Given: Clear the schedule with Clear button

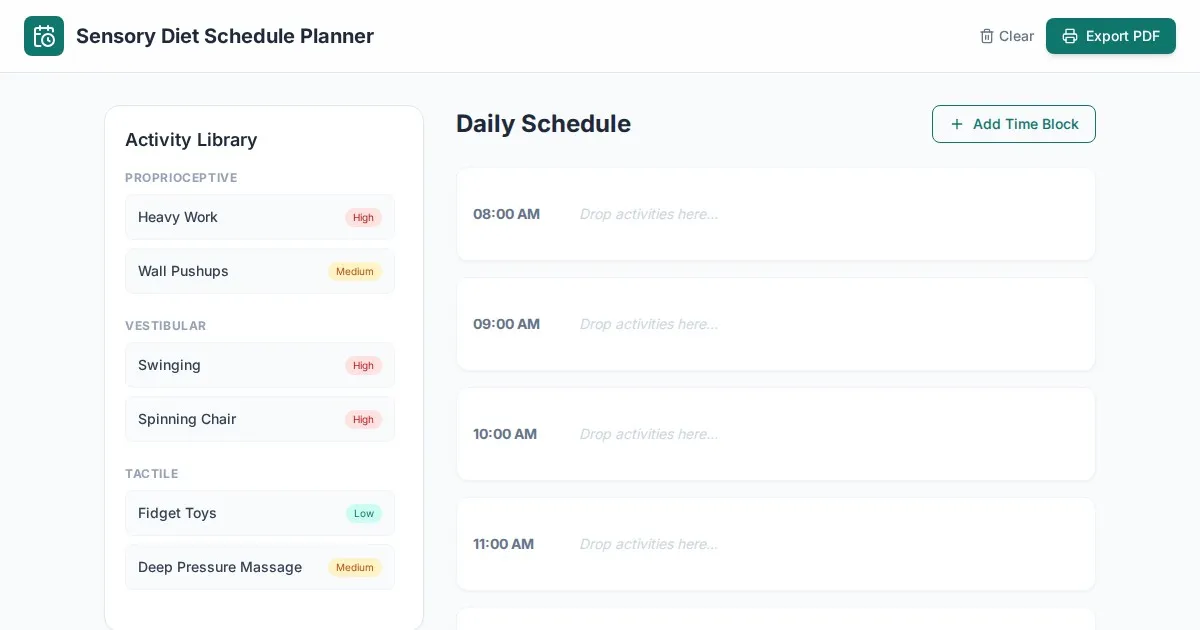Looking at the screenshot, I should point(1007,36).
